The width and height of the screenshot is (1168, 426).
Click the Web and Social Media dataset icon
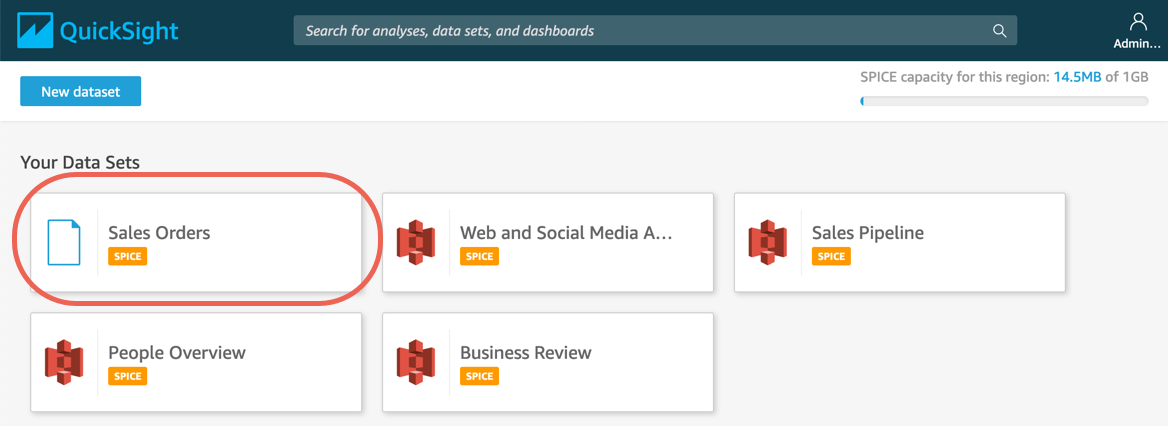416,242
